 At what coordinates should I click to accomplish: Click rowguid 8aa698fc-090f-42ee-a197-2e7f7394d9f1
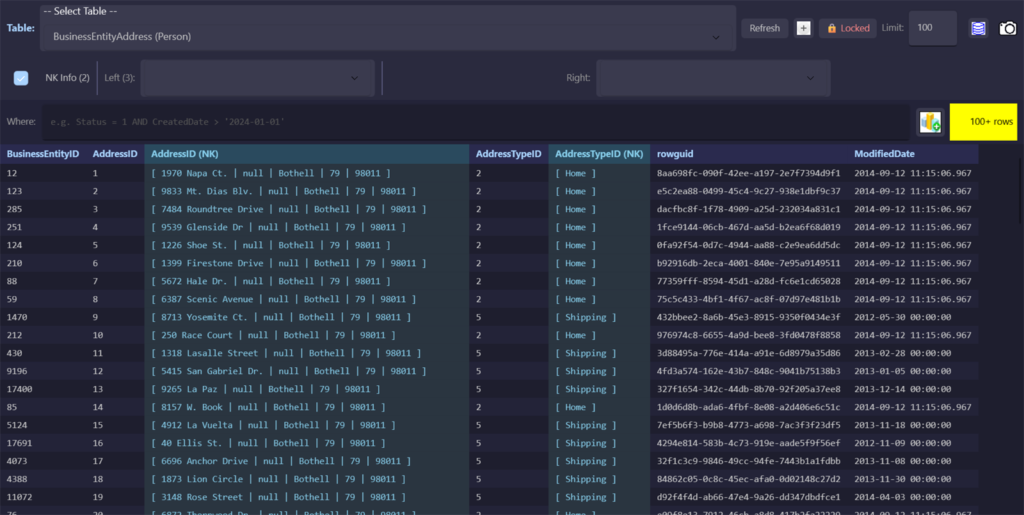[748, 173]
